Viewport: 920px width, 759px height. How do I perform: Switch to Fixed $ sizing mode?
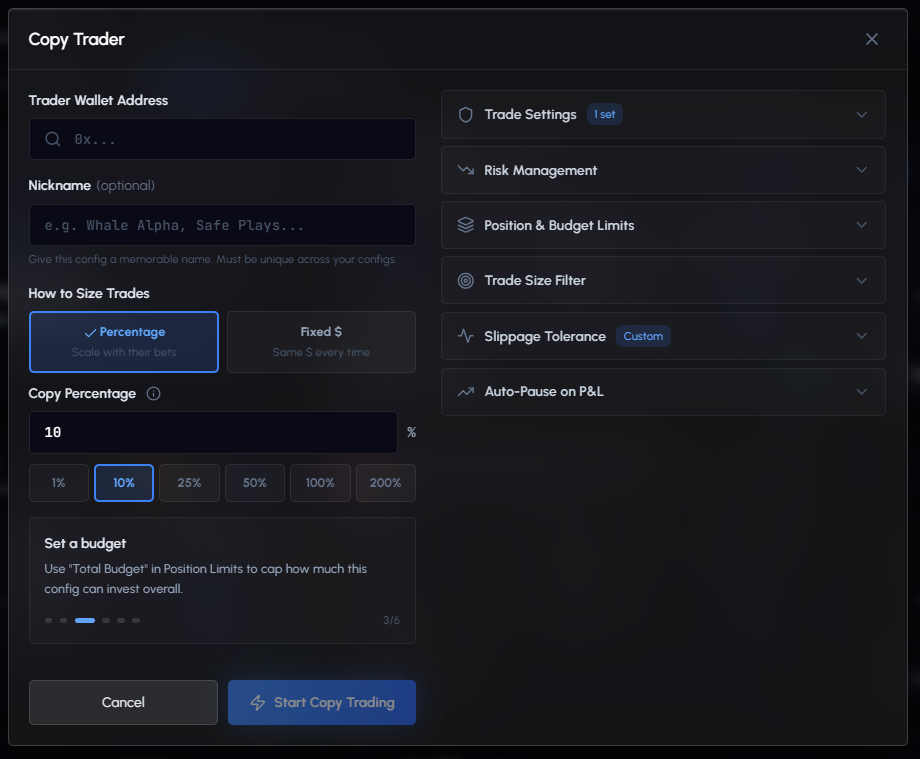(x=321, y=341)
